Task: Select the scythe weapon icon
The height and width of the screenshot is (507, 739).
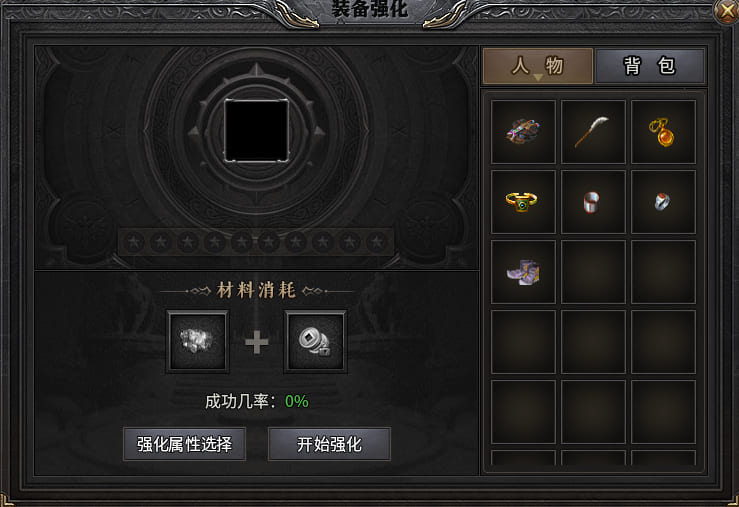Action: pyautogui.click(x=593, y=132)
